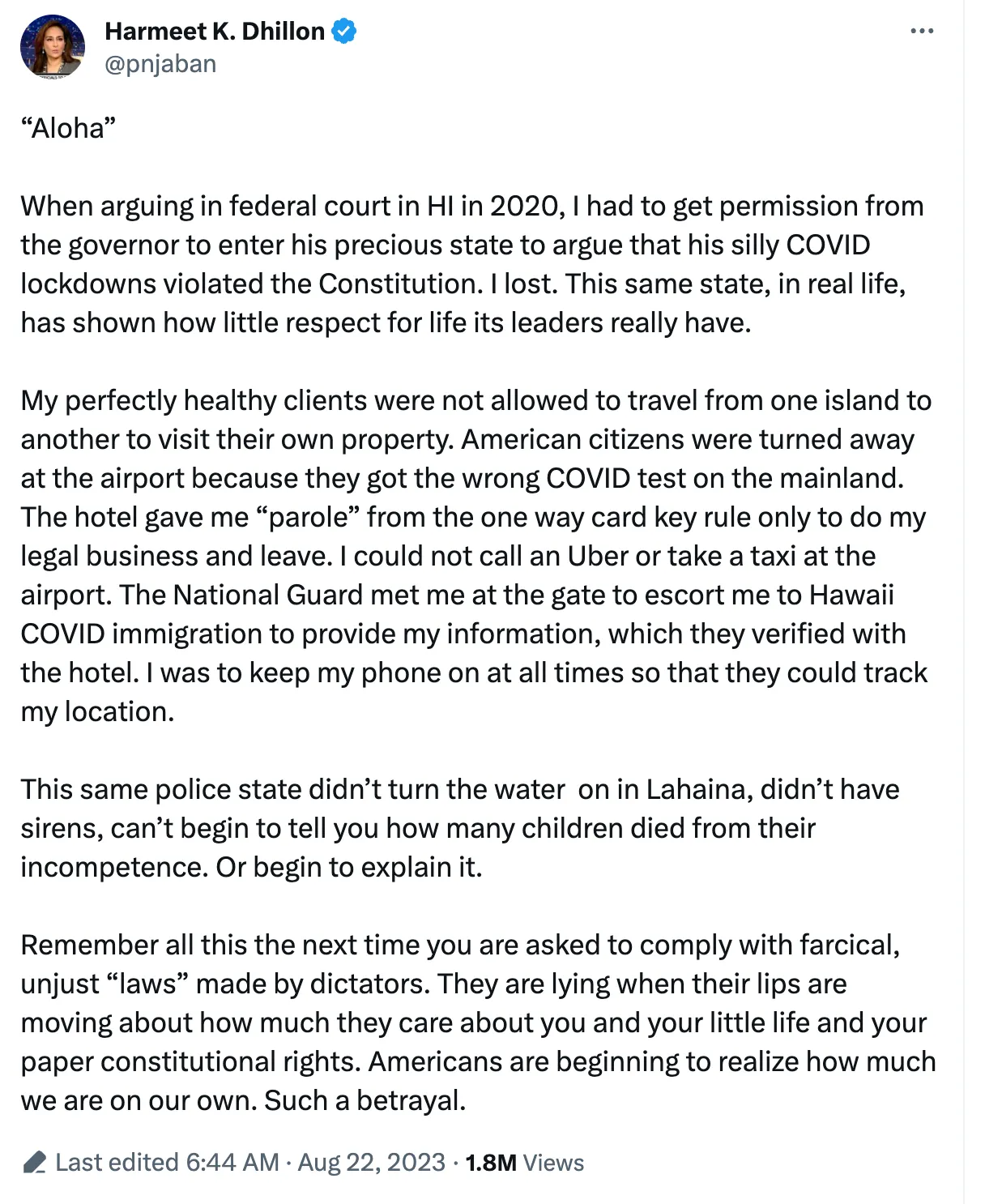Select paragraph beginning "When arguing in federal court"
The image size is (985, 1204).
pos(472,264)
